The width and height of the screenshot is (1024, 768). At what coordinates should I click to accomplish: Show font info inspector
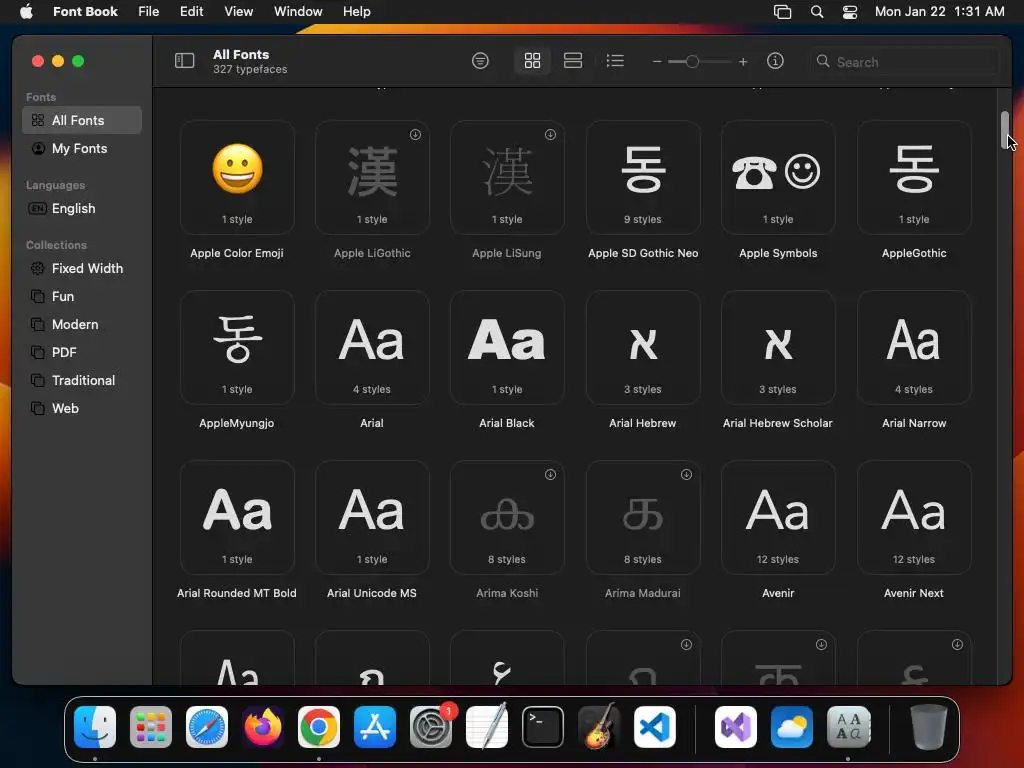[x=775, y=61]
